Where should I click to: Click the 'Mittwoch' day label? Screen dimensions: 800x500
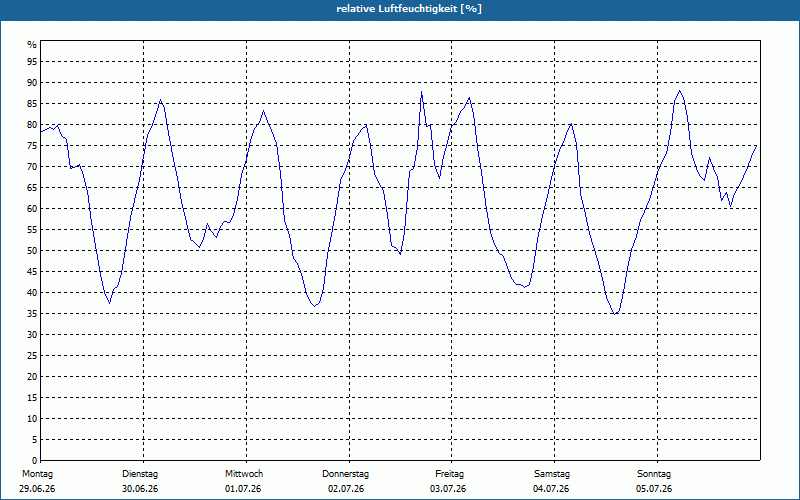point(244,474)
